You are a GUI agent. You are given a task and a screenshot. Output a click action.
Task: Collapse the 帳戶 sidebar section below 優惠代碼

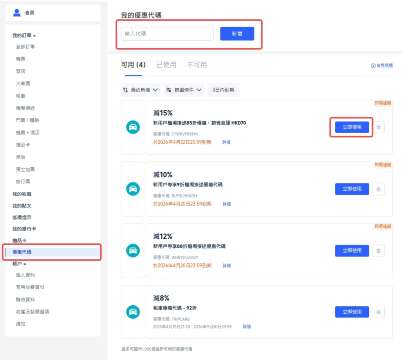(19, 264)
